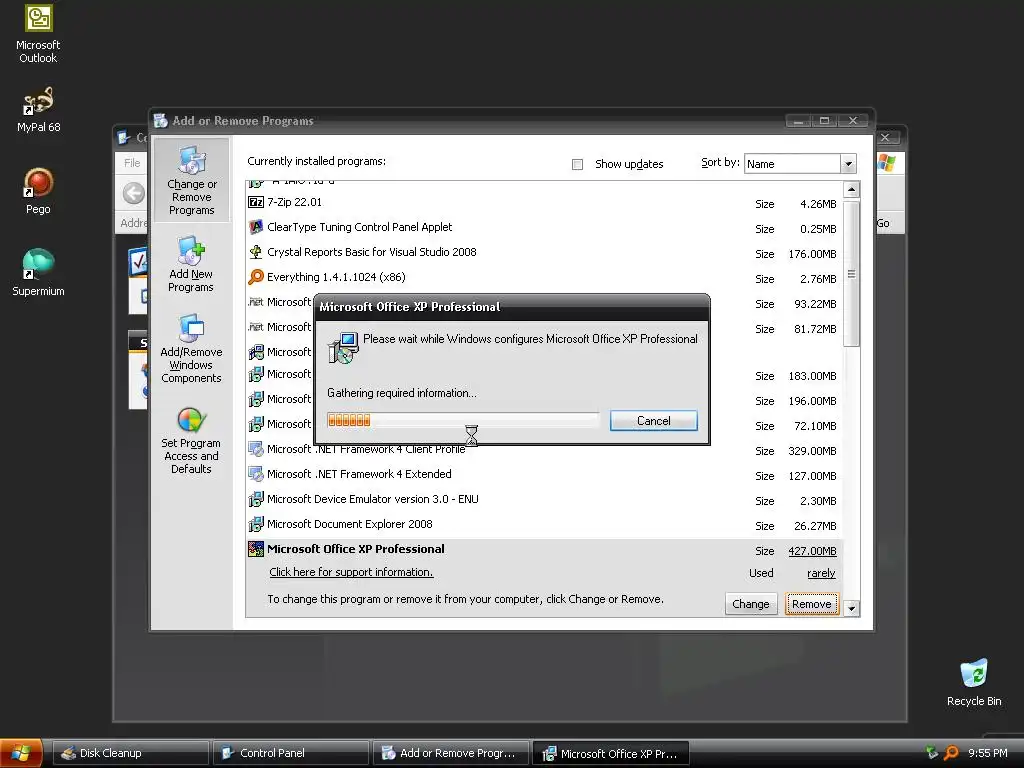Click Add or Remove Programs title bar icon

tap(161, 121)
